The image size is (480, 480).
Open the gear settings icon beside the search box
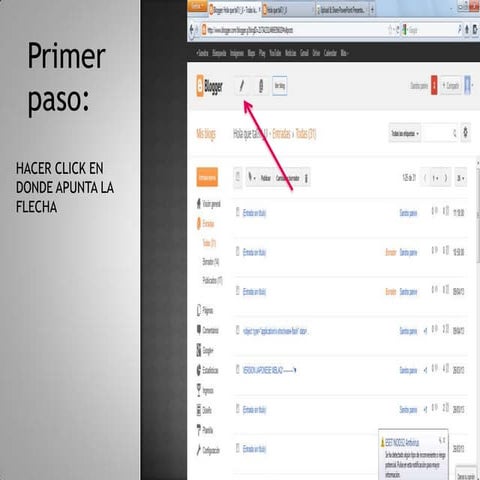(x=466, y=133)
